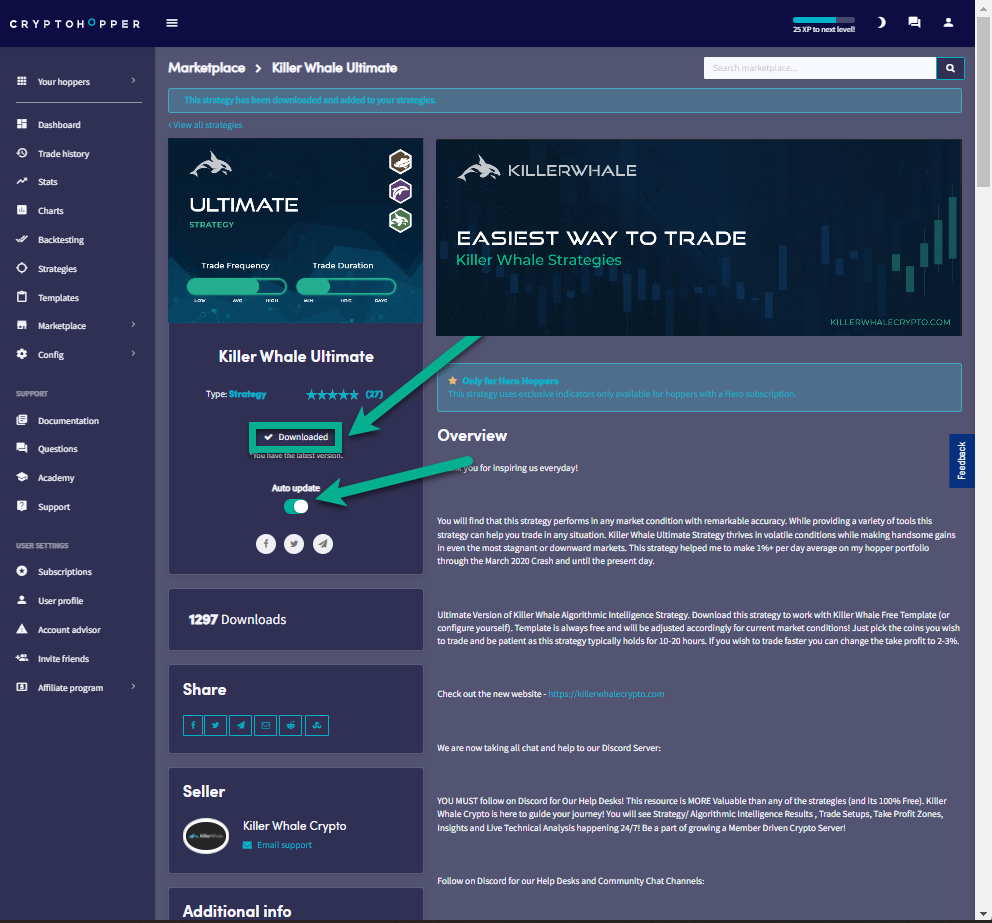Viewport: 992px width, 923px height.
Task: Click the Downloaded button
Action: (x=296, y=437)
